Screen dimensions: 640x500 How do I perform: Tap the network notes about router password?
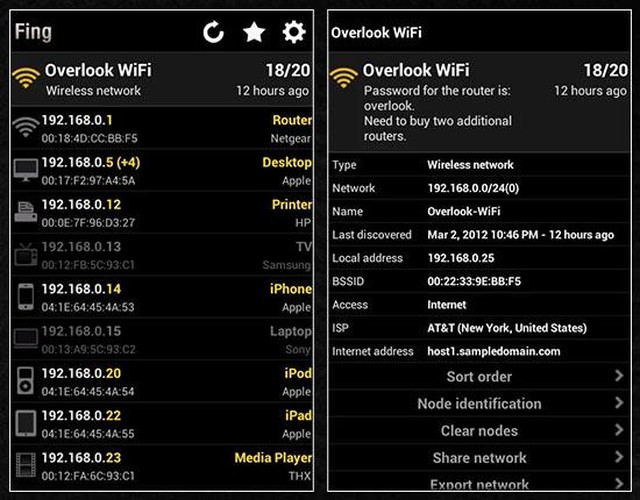[x=438, y=113]
